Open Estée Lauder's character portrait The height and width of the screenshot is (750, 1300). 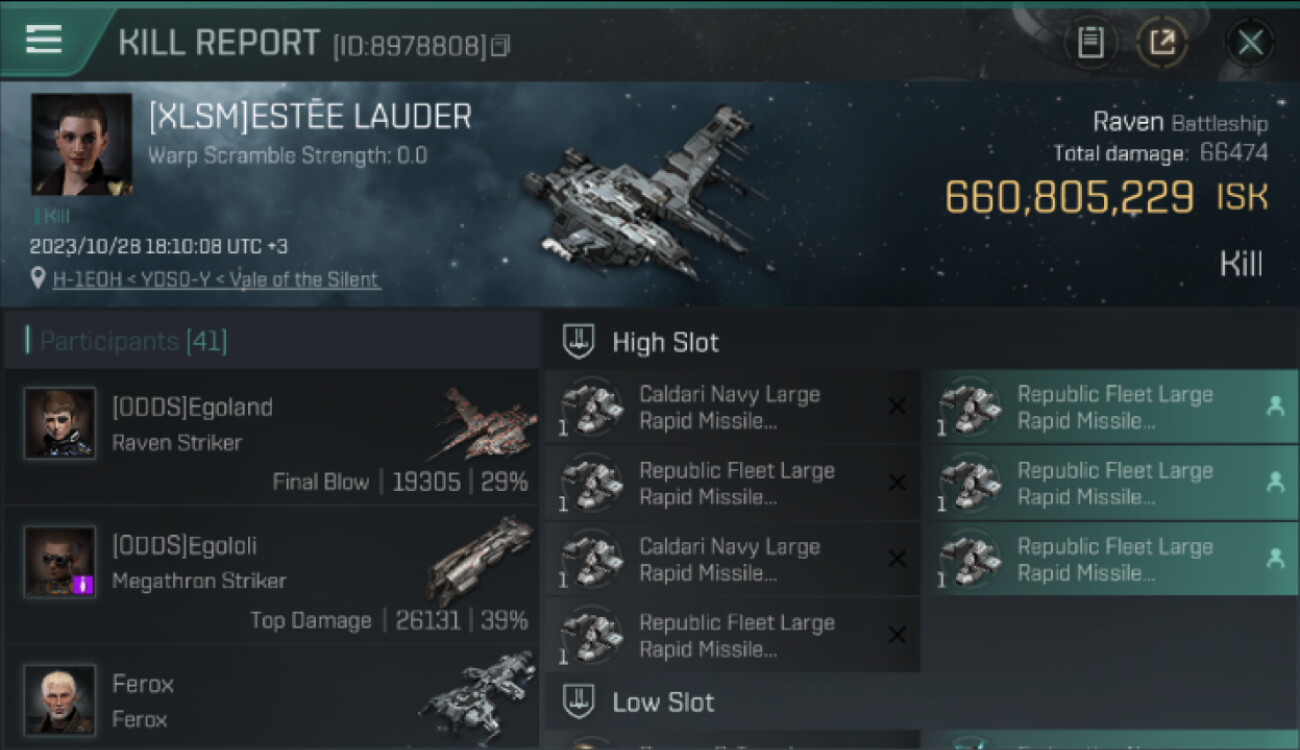coord(81,144)
